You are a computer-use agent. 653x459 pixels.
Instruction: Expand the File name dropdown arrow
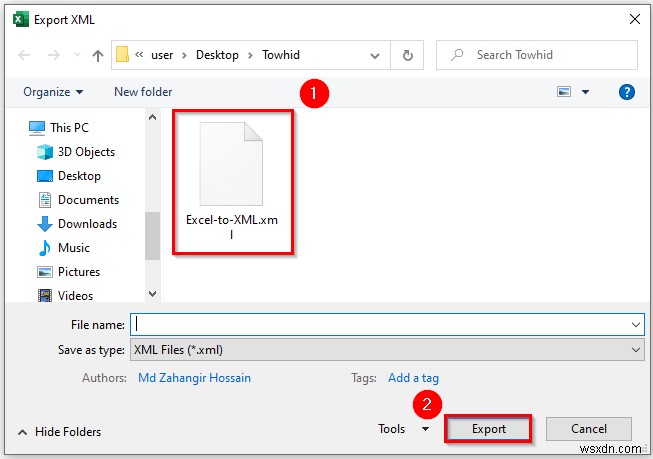click(636, 324)
